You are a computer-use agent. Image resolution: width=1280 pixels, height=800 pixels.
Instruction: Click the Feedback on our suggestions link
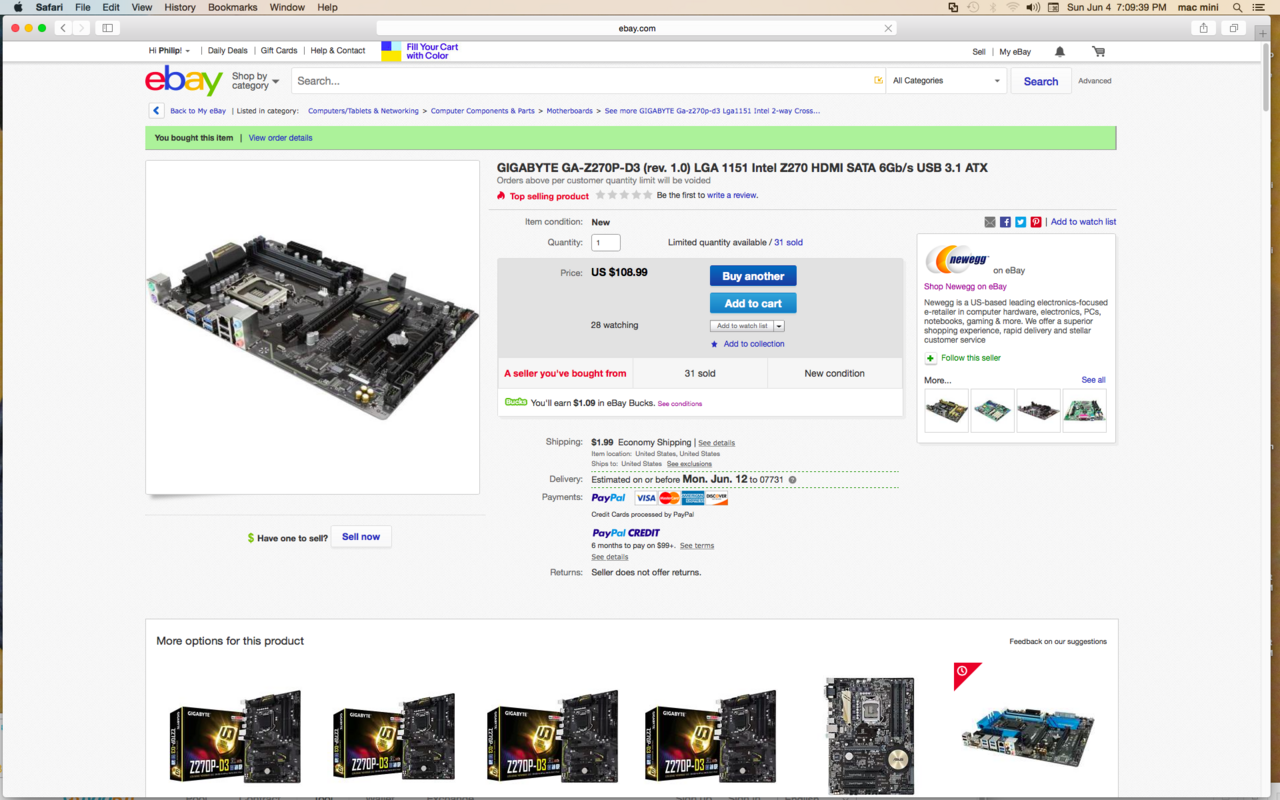(x=1058, y=642)
